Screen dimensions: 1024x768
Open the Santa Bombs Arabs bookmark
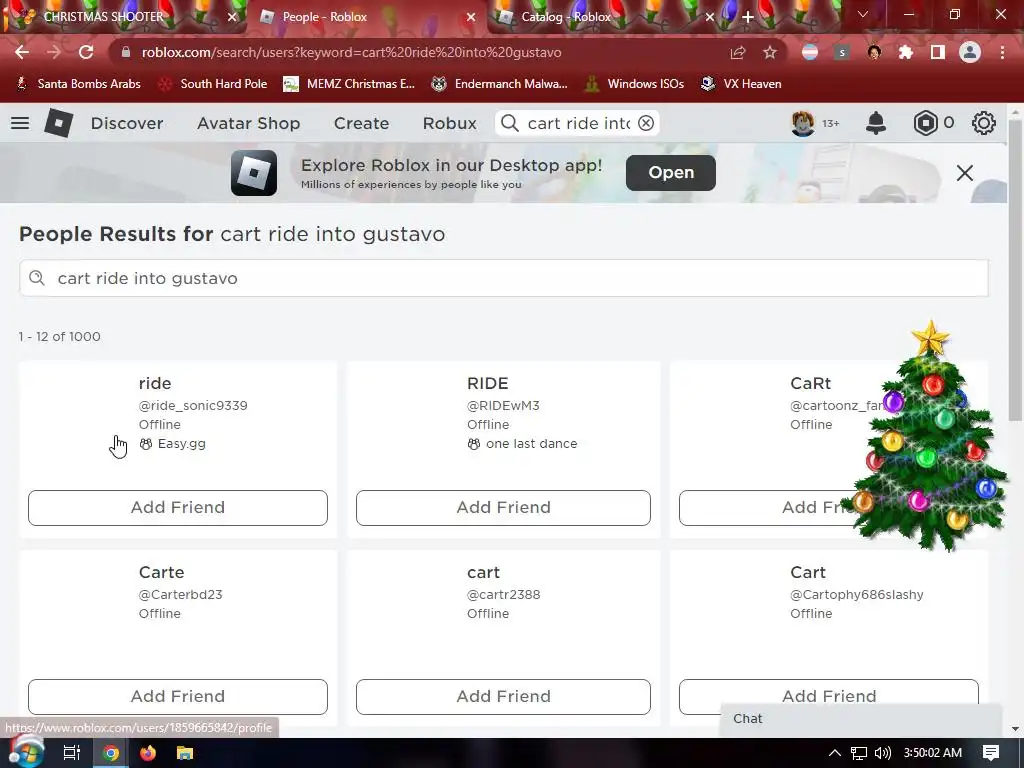click(x=78, y=84)
